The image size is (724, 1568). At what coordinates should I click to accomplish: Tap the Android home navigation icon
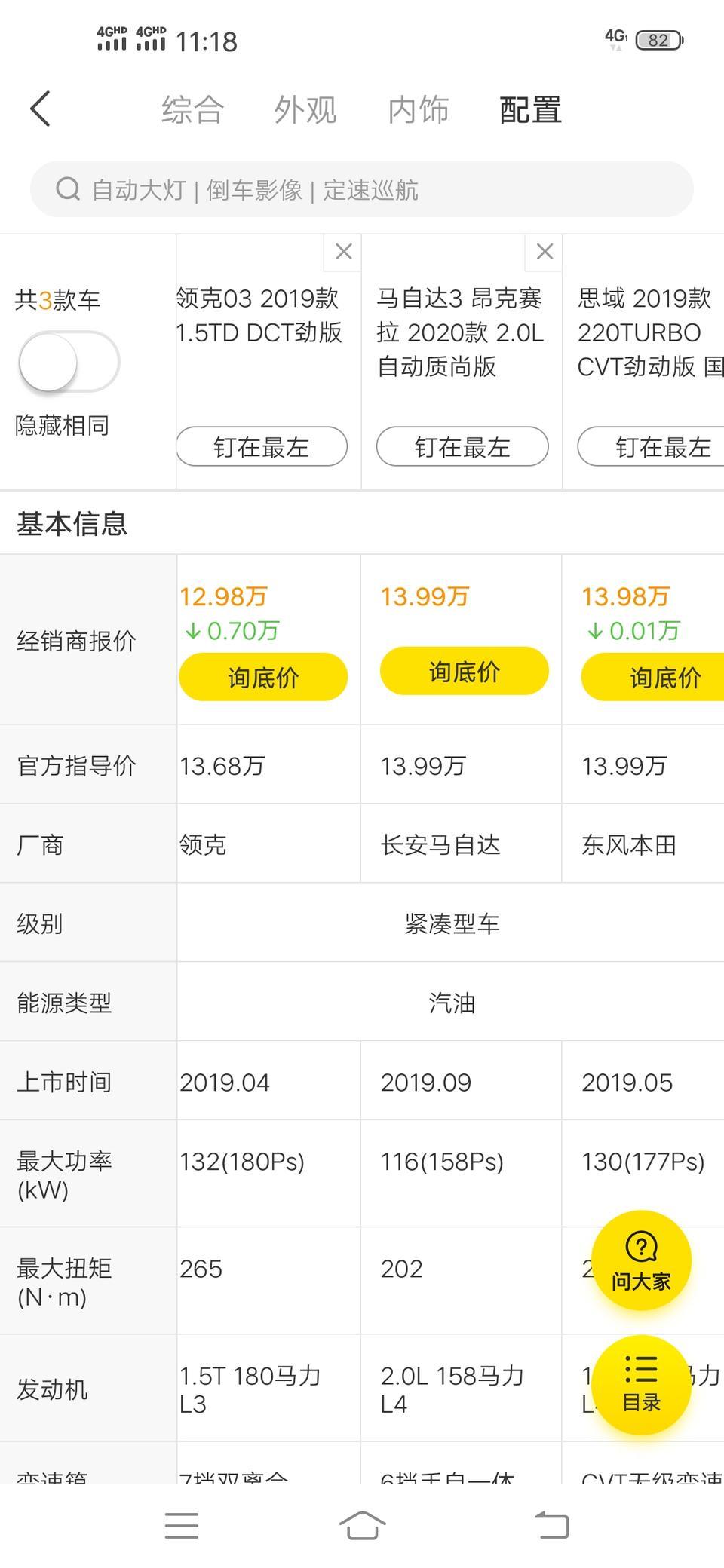click(362, 1526)
